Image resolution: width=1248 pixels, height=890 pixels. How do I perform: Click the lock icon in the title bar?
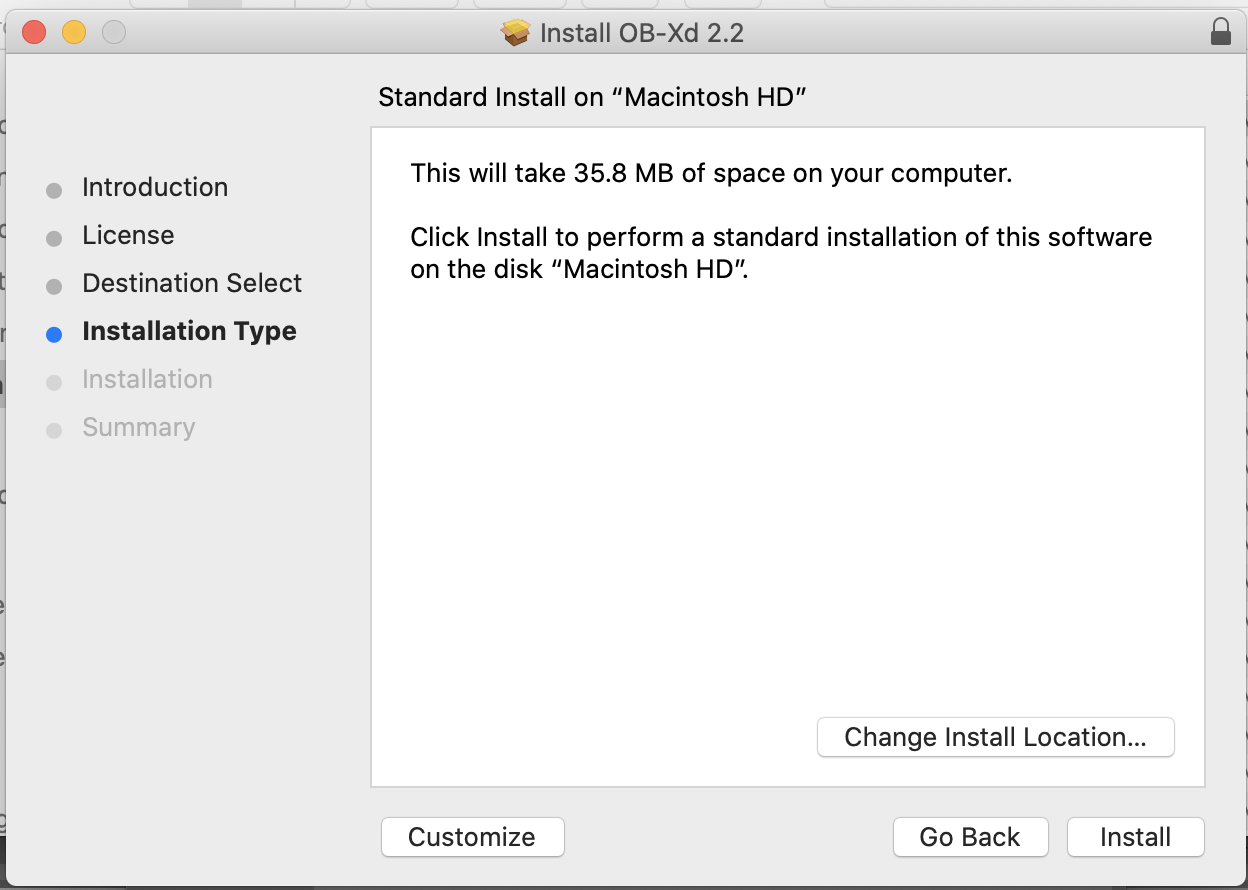(x=1220, y=32)
